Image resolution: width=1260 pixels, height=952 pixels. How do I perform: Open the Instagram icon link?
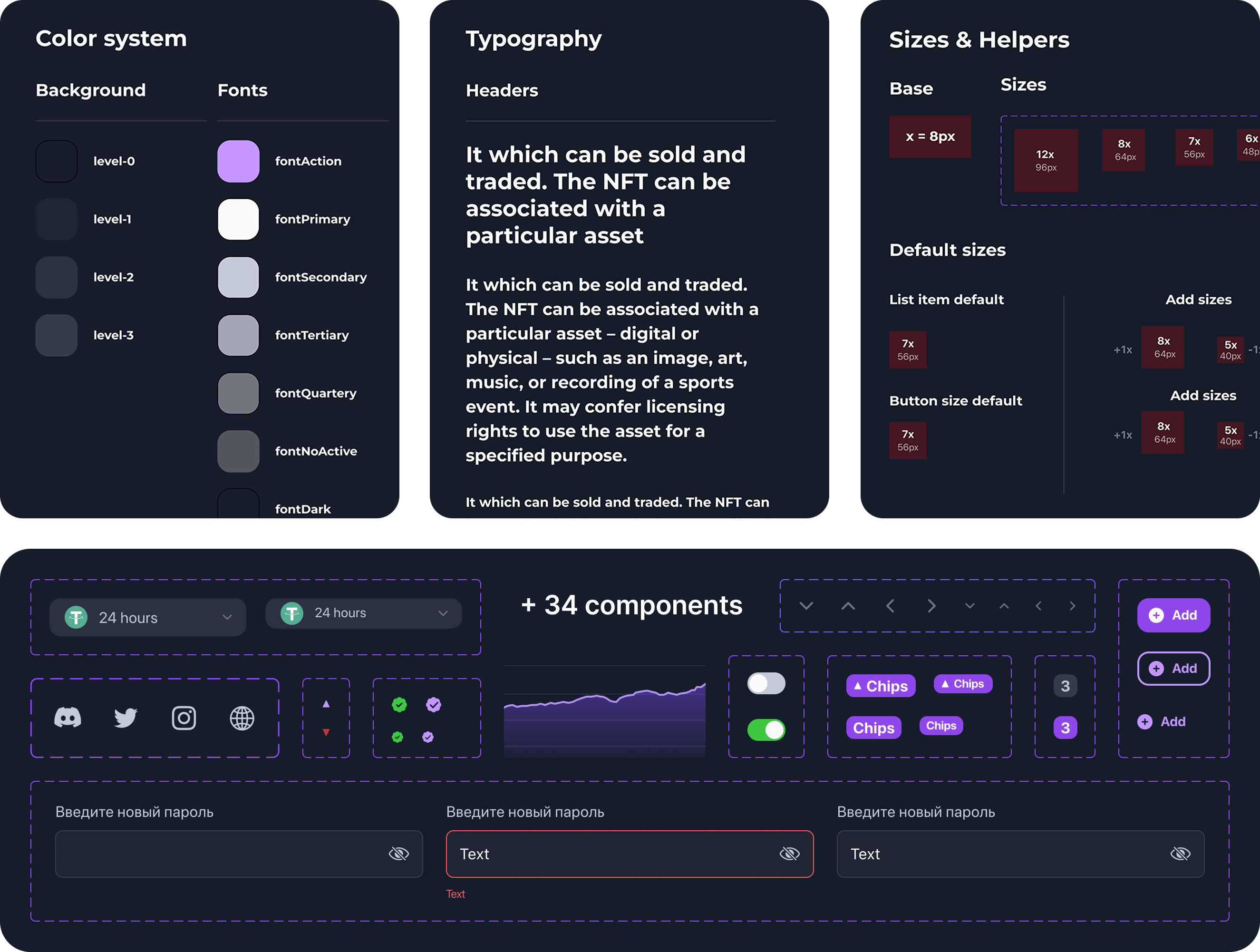(x=184, y=718)
